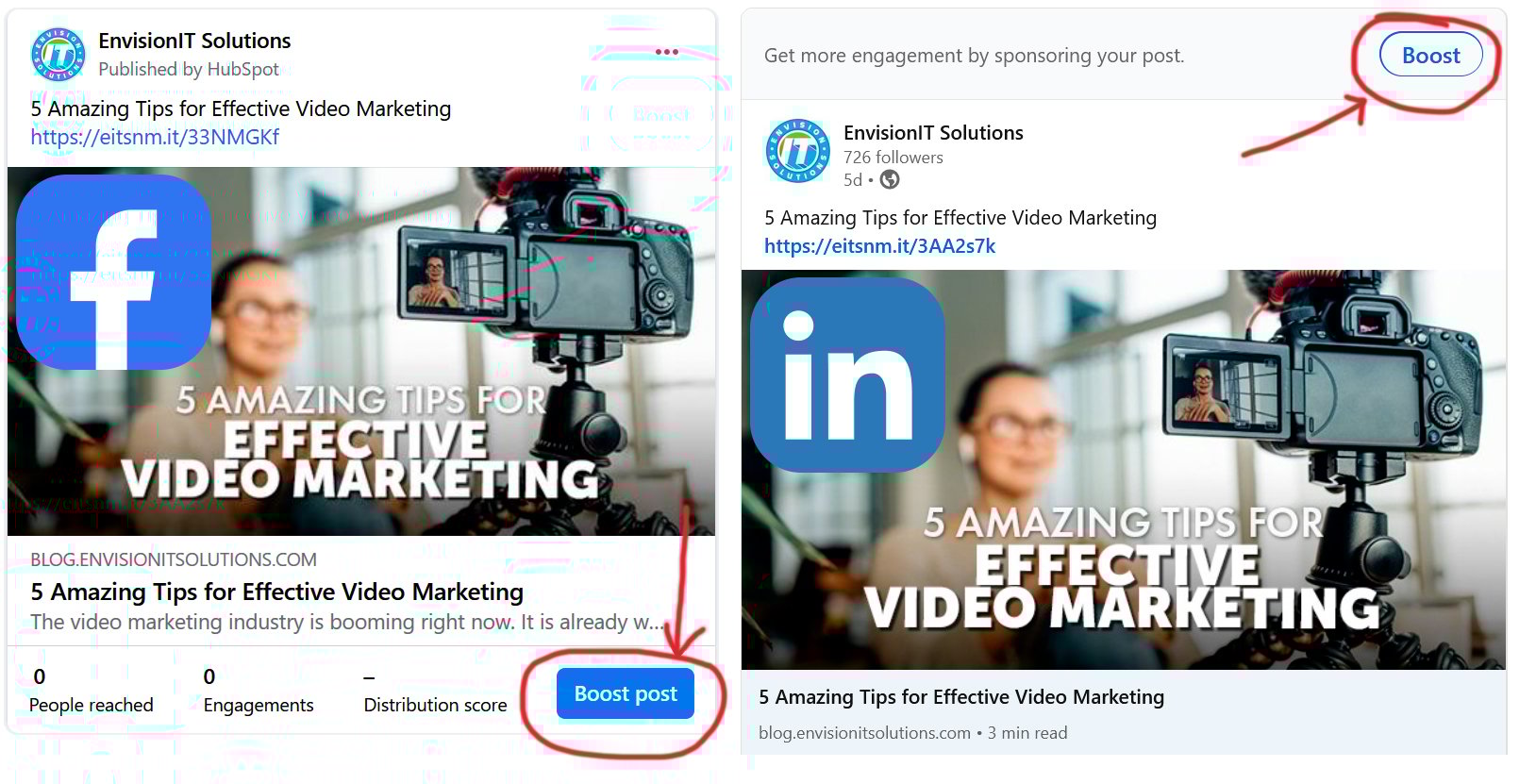The height and width of the screenshot is (784, 1536).
Task: Click the Facebook logo icon
Action: pos(113,273)
